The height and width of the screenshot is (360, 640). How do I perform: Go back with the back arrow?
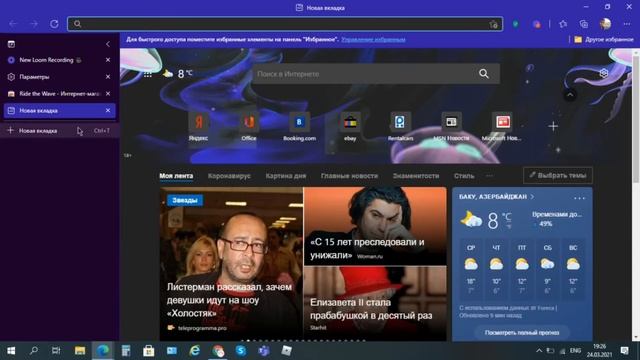13,24
